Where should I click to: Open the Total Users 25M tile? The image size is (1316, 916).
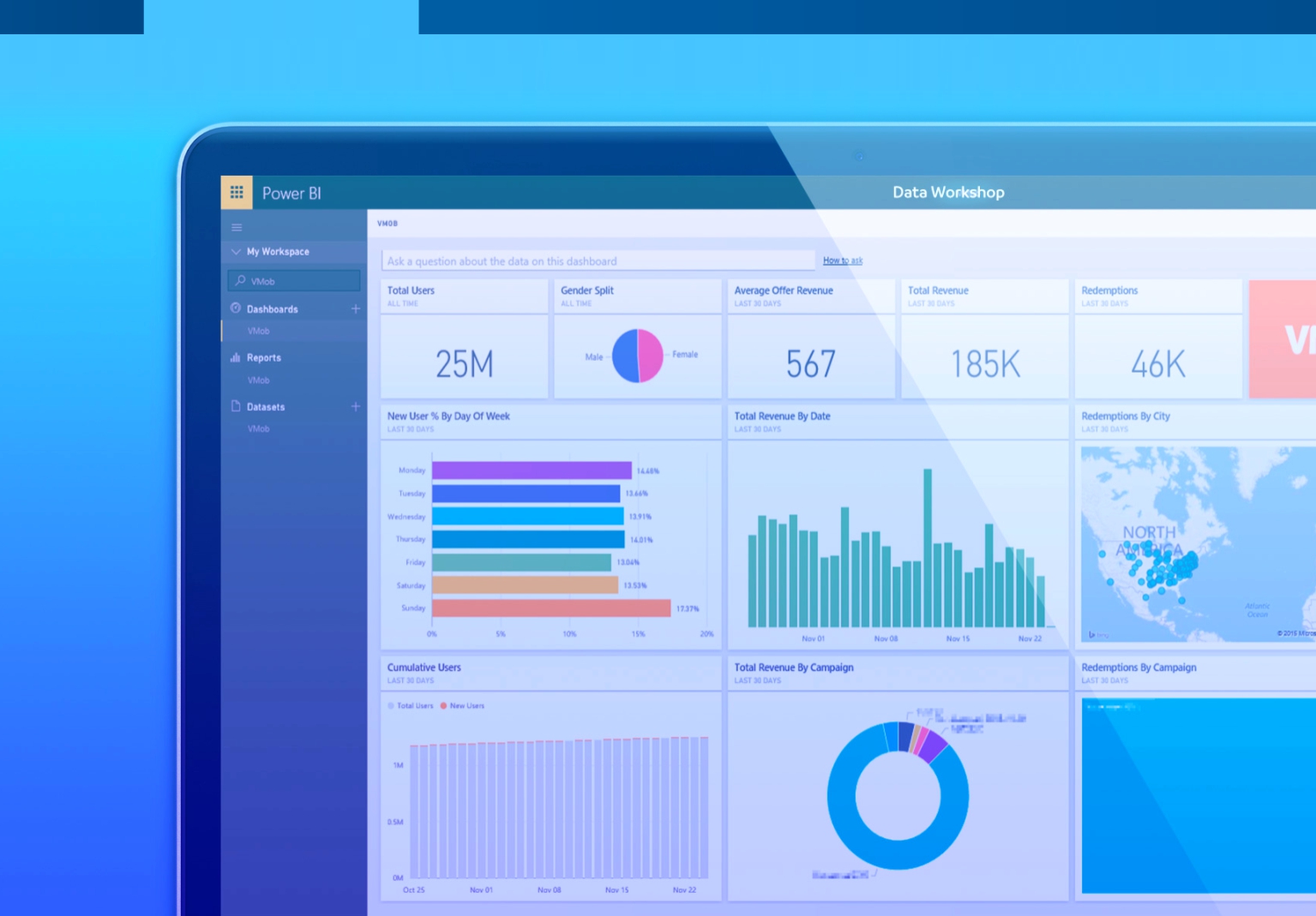[x=464, y=338]
